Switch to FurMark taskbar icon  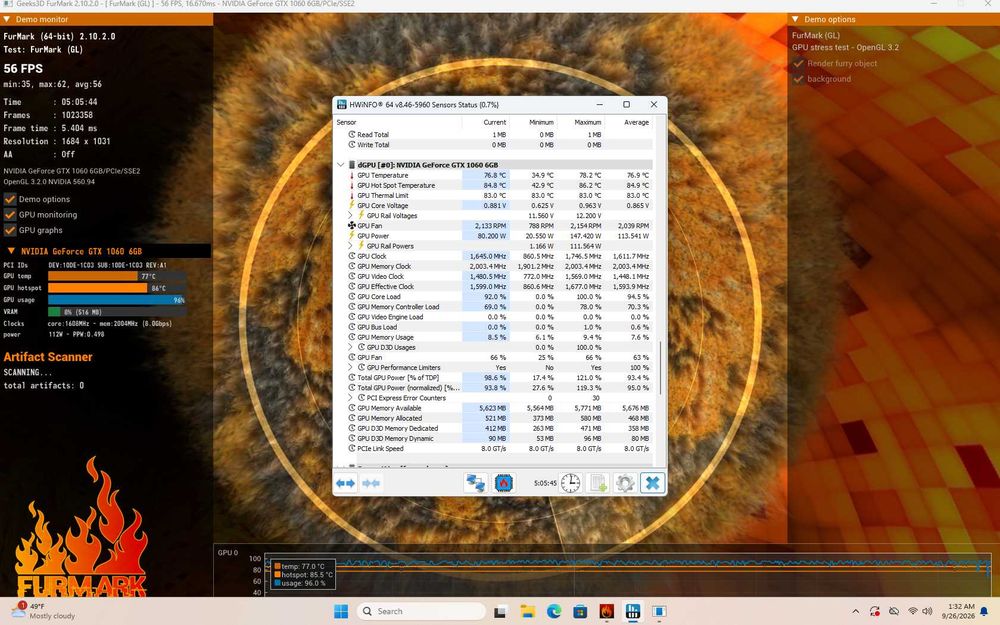[x=607, y=611]
